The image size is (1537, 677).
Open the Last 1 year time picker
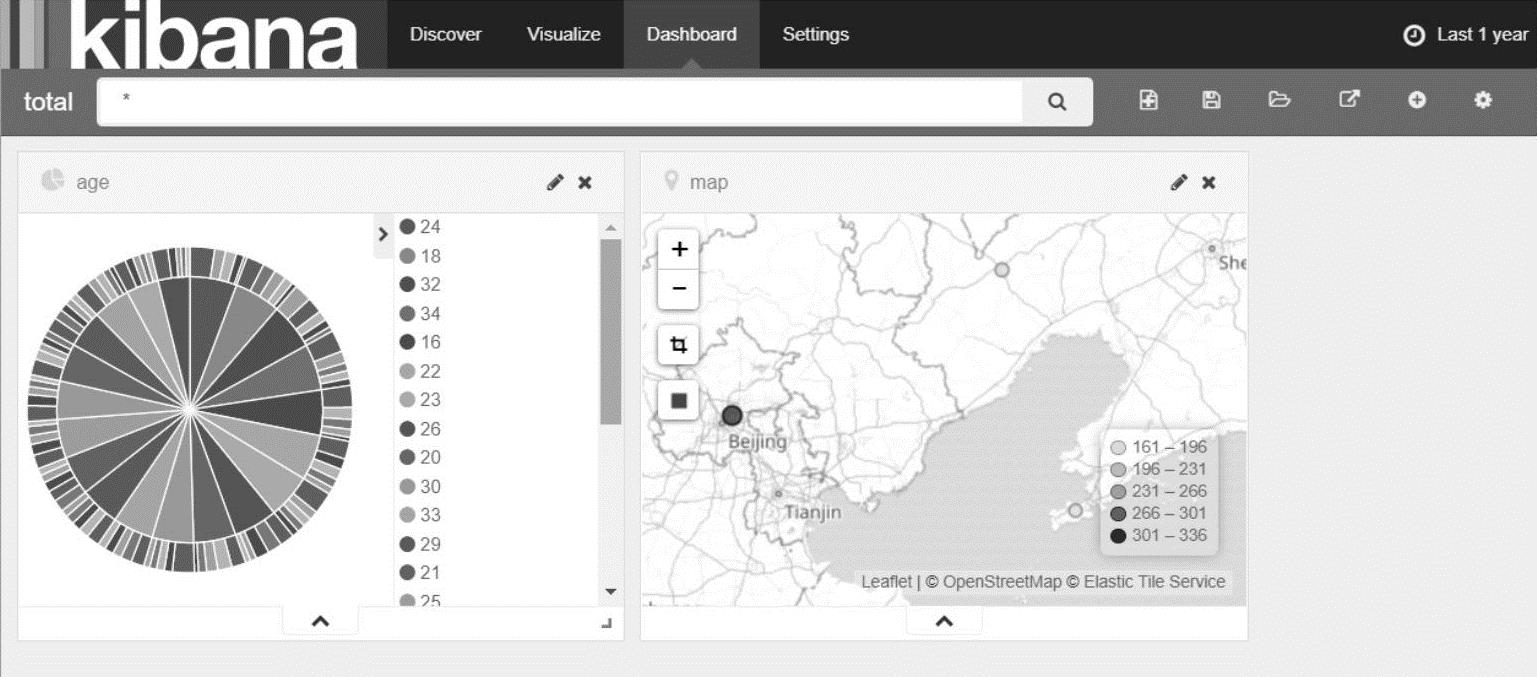click(x=1468, y=35)
